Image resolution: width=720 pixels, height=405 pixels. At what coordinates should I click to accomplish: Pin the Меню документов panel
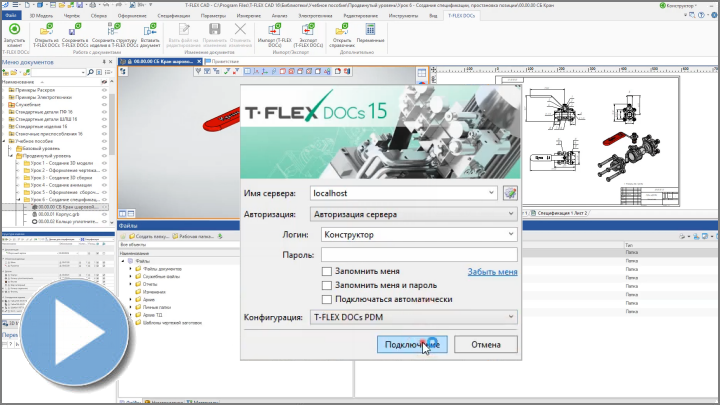(104, 62)
